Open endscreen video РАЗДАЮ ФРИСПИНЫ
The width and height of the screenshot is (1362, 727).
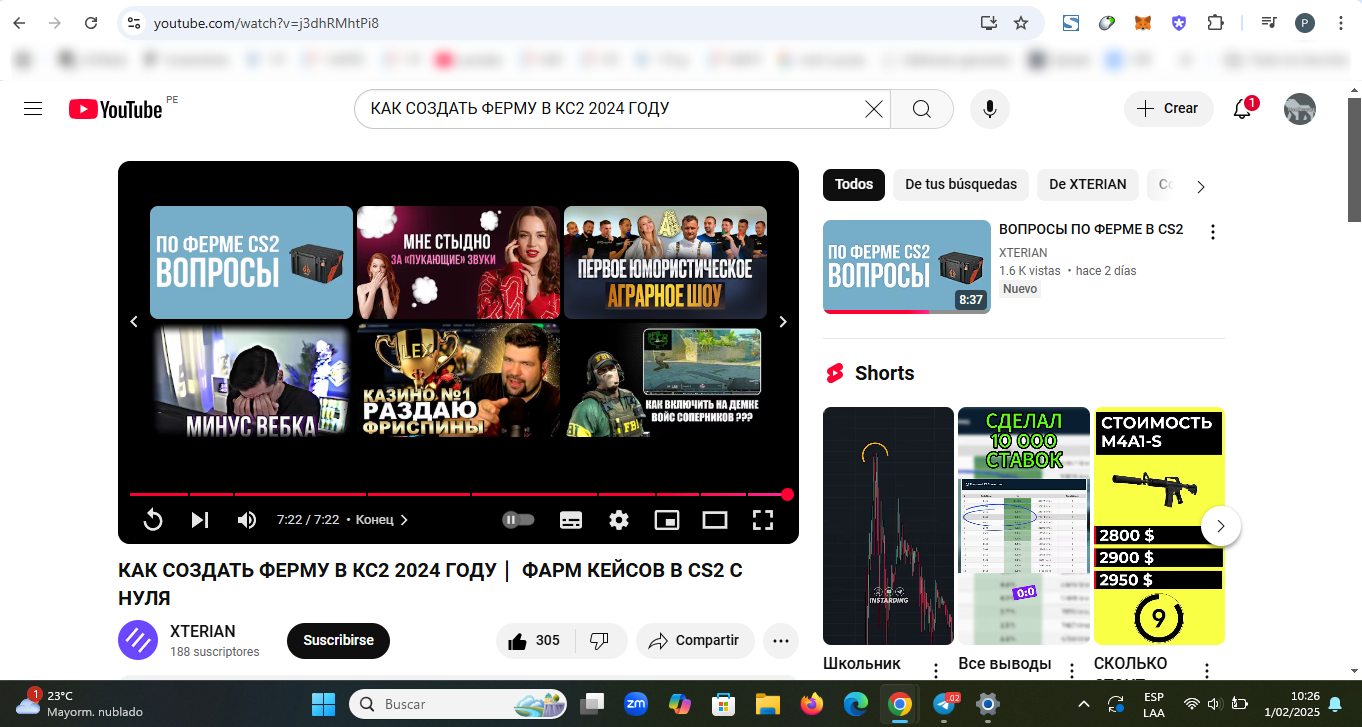tap(458, 381)
